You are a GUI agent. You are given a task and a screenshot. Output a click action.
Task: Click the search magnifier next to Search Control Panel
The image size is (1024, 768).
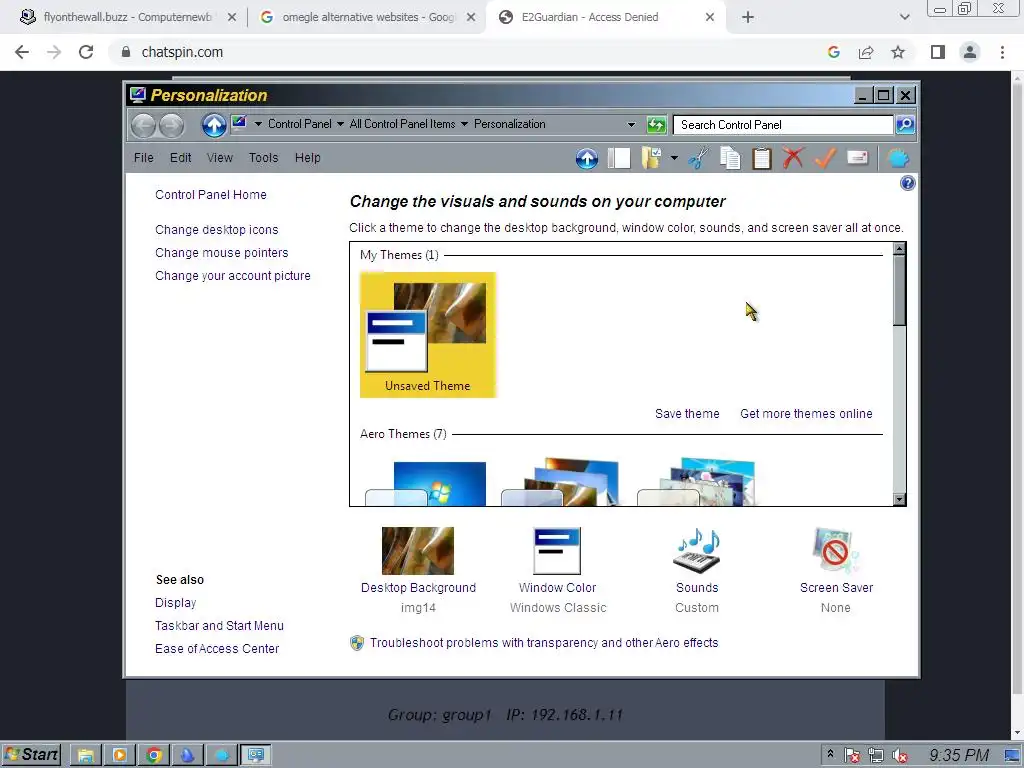905,124
